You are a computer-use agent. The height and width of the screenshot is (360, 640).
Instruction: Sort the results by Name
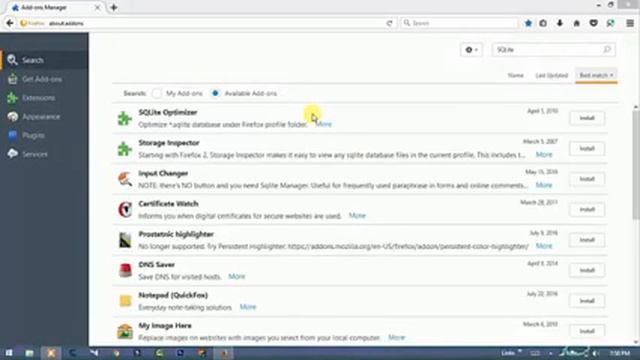pos(516,76)
